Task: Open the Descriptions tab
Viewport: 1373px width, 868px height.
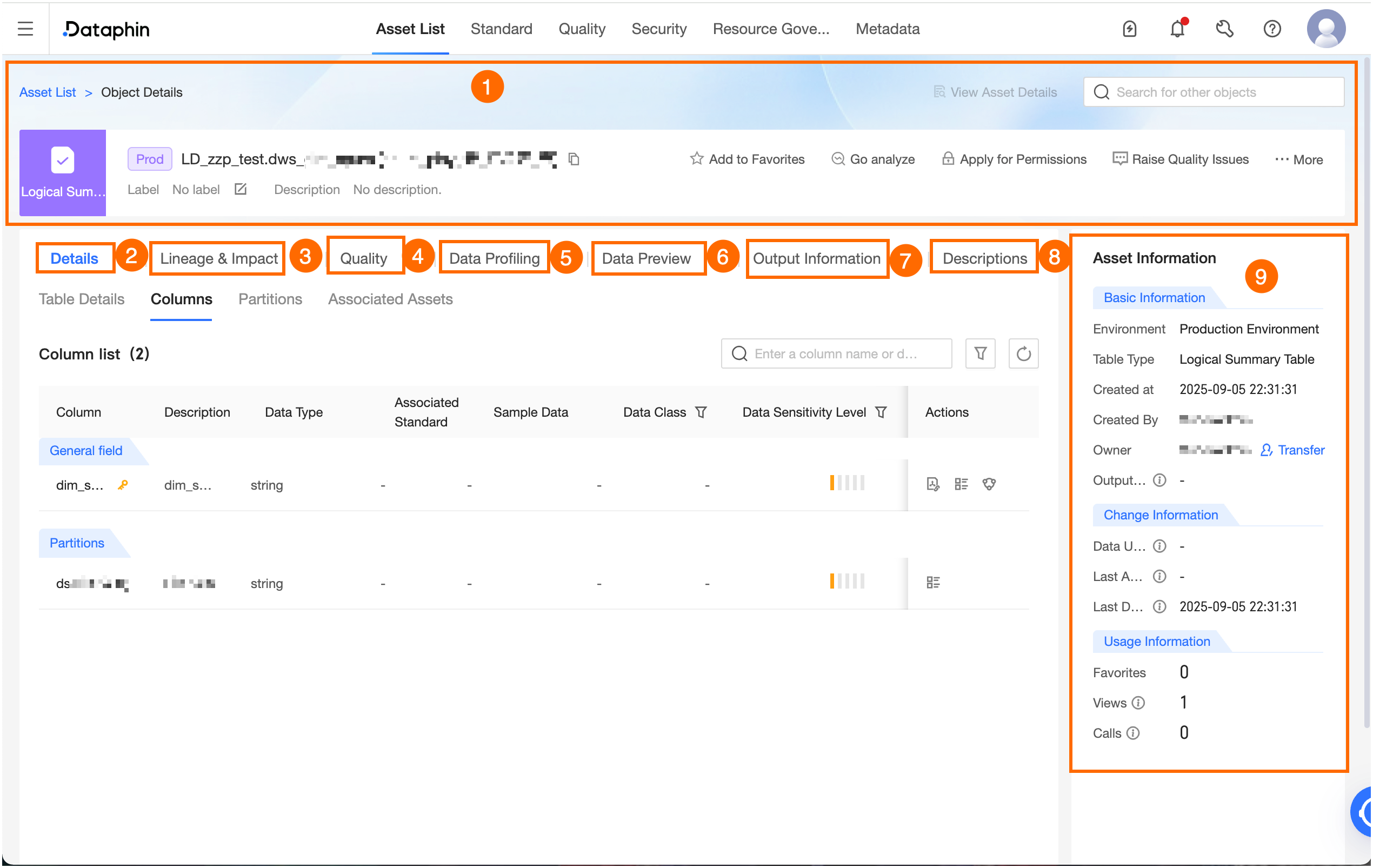Action: coord(985,258)
